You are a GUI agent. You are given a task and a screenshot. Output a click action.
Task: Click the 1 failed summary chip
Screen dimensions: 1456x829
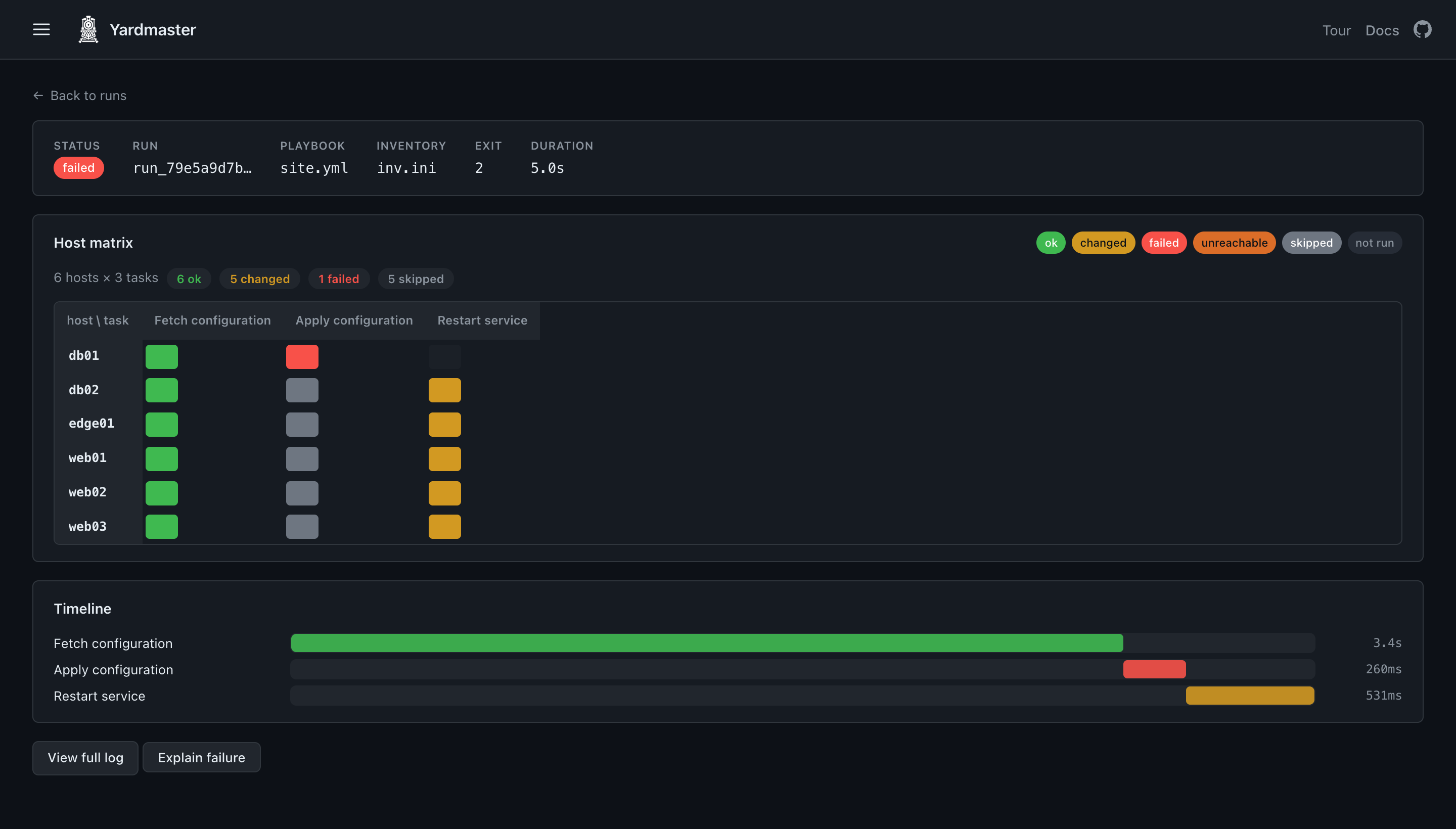(339, 279)
